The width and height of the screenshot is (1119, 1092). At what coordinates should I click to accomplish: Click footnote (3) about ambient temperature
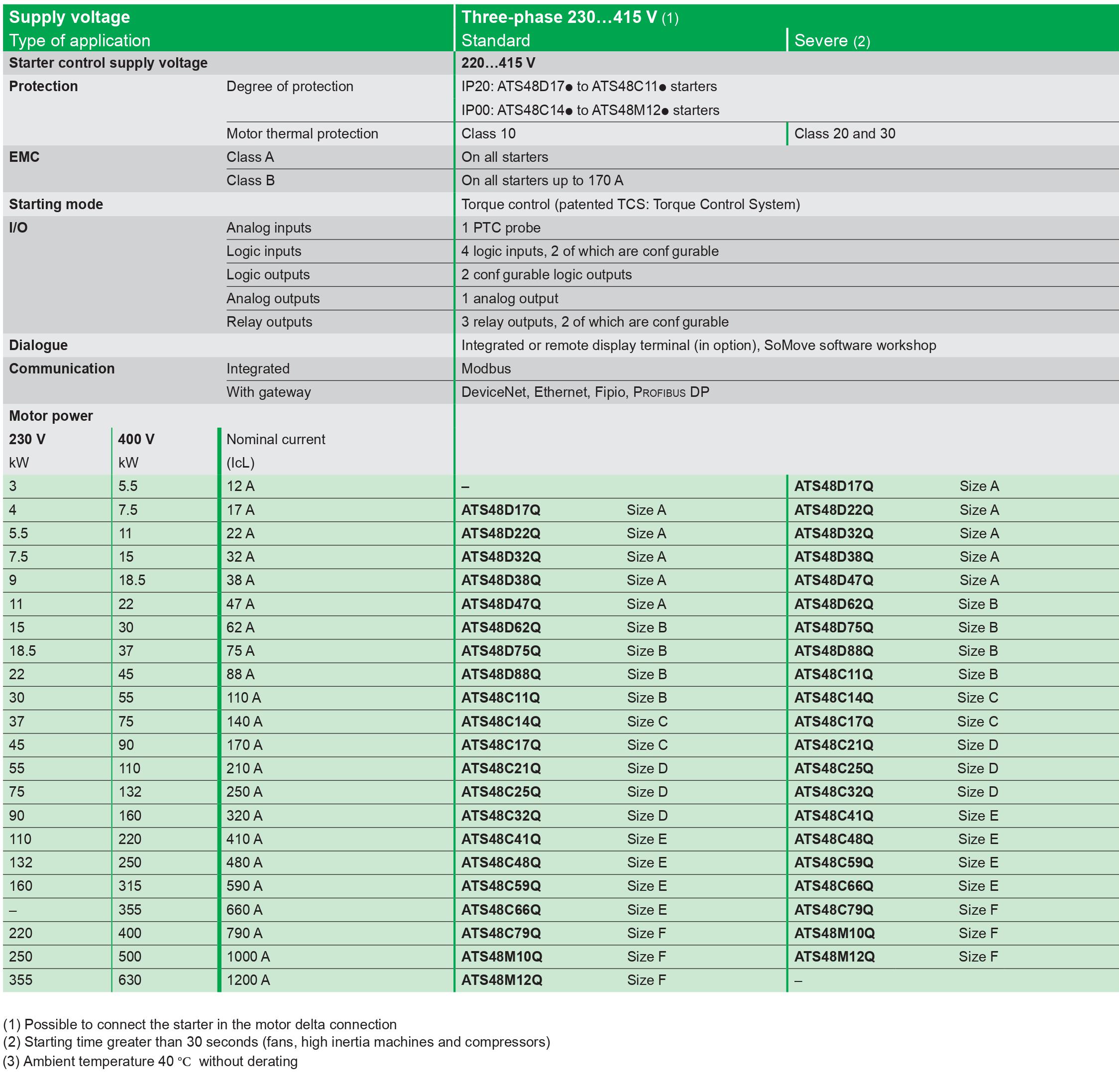tap(150, 1061)
